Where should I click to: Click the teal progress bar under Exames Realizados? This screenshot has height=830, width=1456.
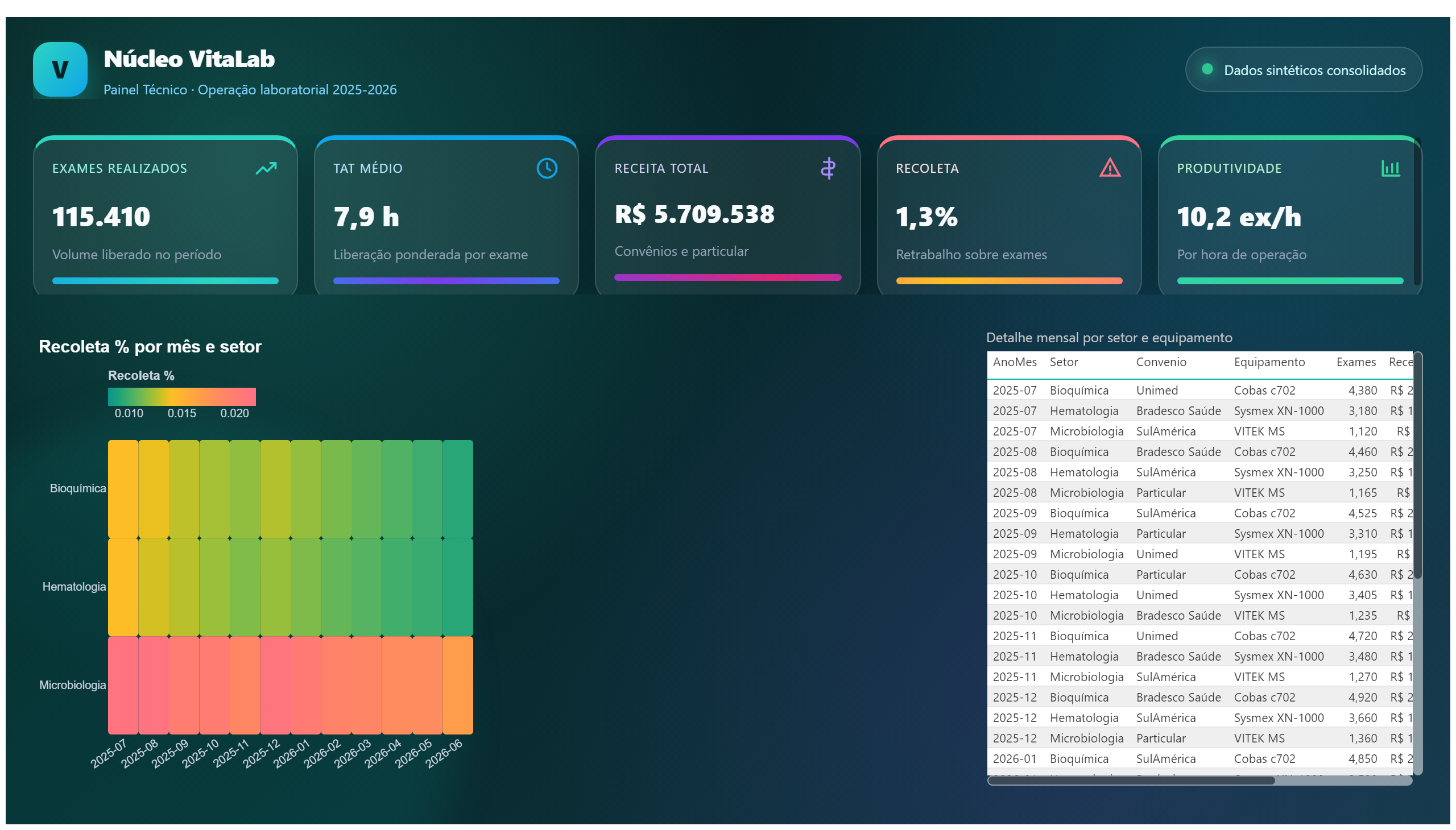pyautogui.click(x=166, y=281)
